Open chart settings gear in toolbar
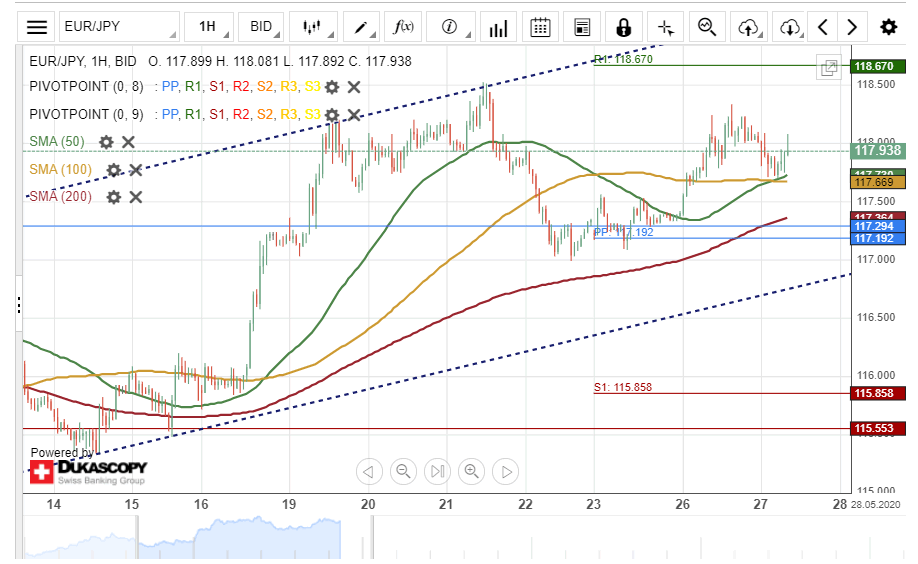 pyautogui.click(x=888, y=27)
